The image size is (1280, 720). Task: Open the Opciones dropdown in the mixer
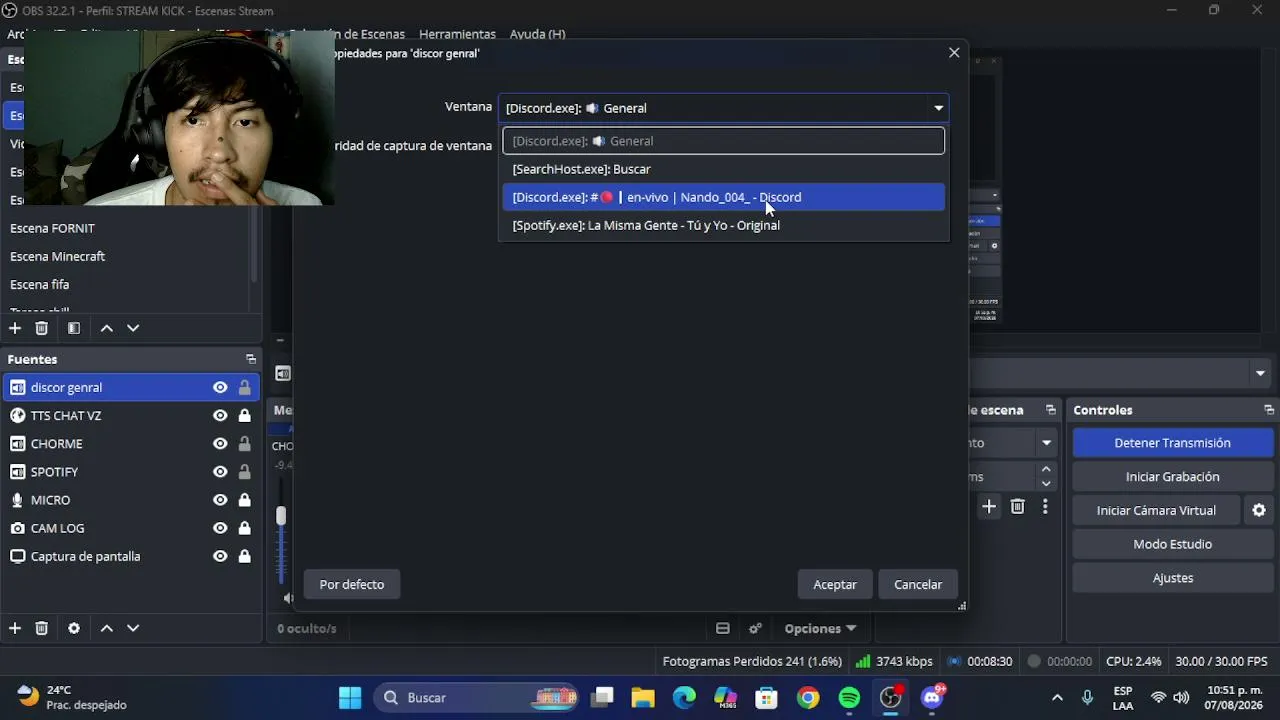[x=820, y=628]
